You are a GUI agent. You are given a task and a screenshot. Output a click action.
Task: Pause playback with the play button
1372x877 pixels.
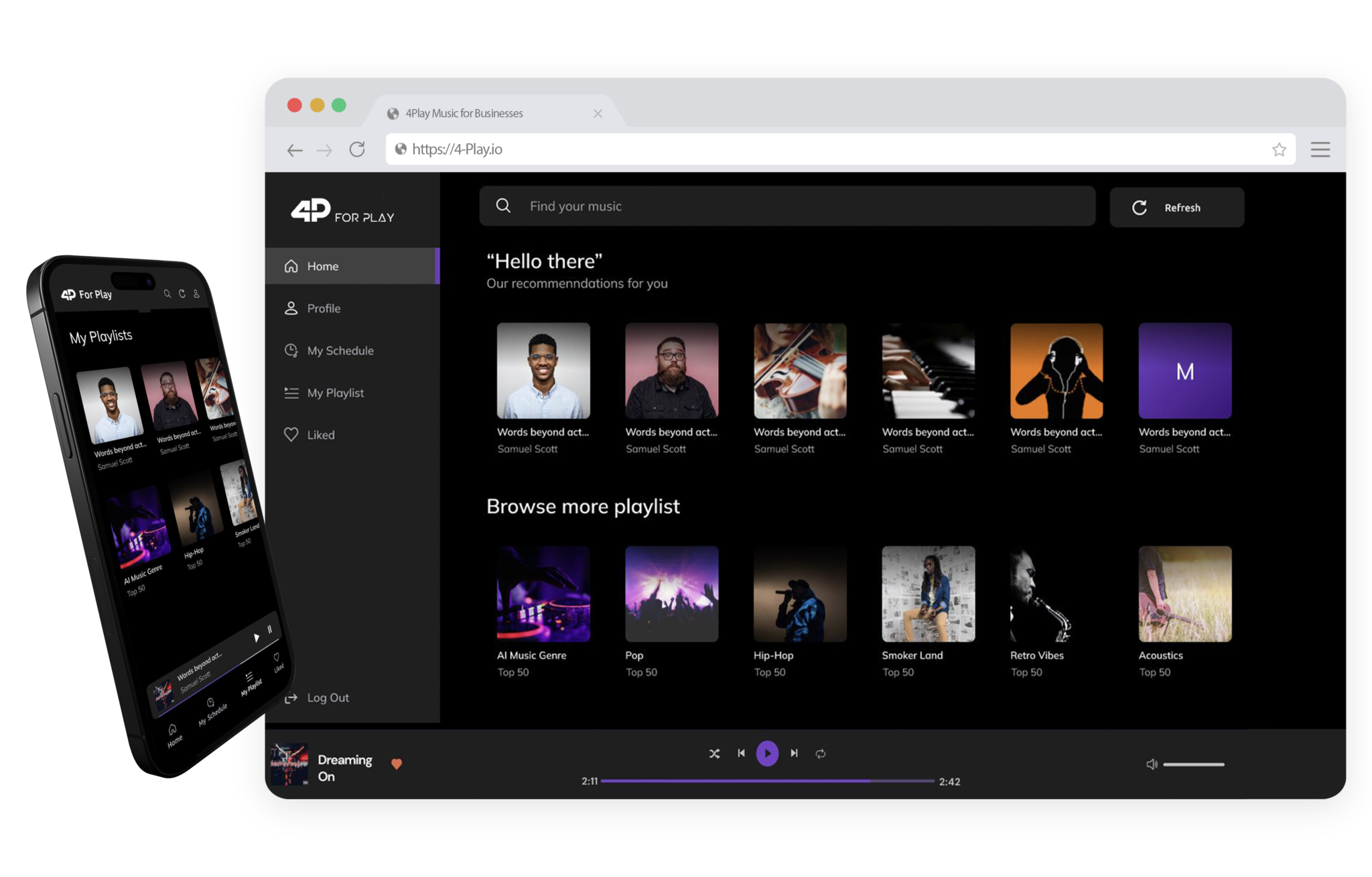768,753
